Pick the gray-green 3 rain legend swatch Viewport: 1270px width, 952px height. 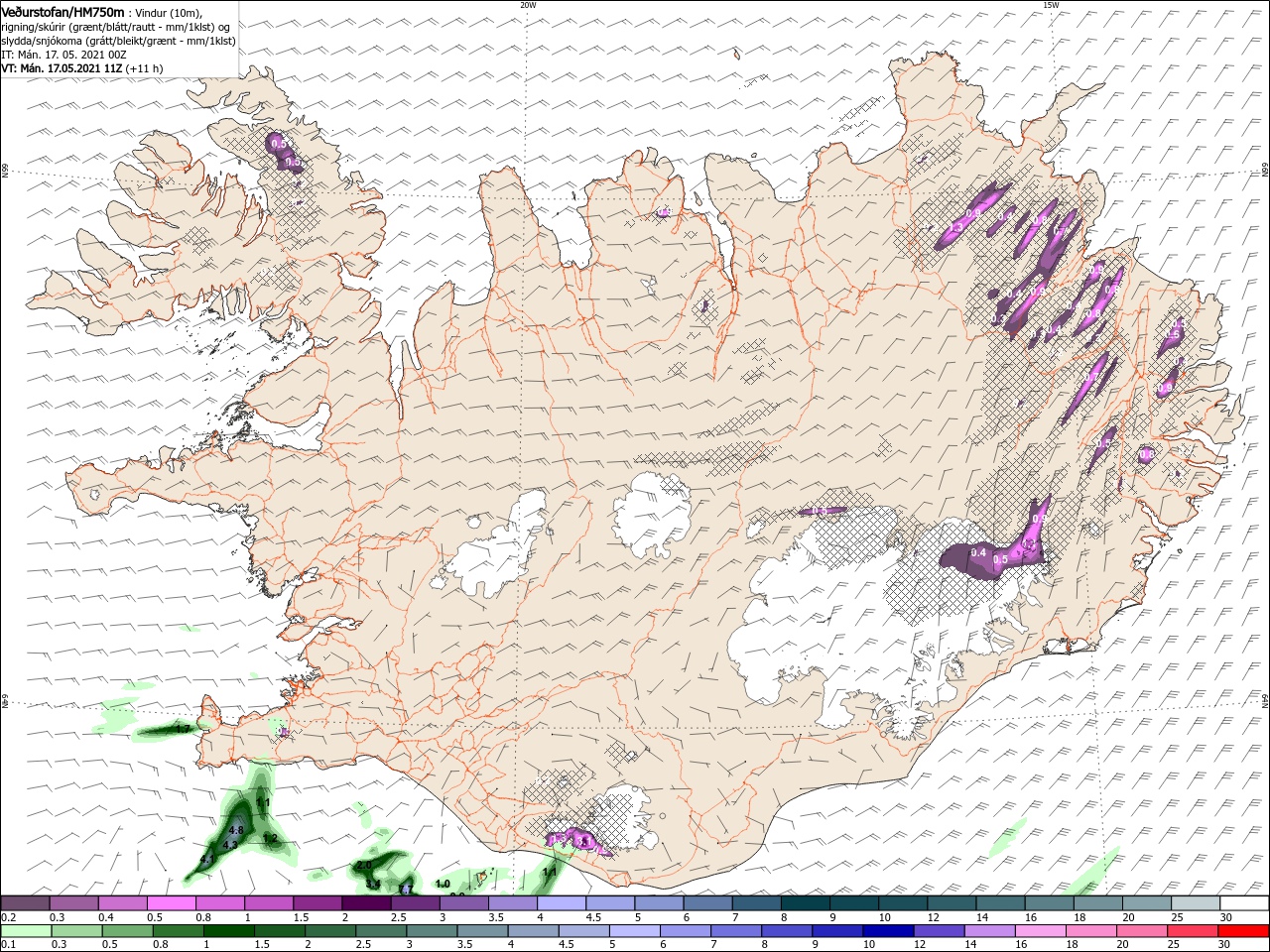pyautogui.click(x=432, y=930)
